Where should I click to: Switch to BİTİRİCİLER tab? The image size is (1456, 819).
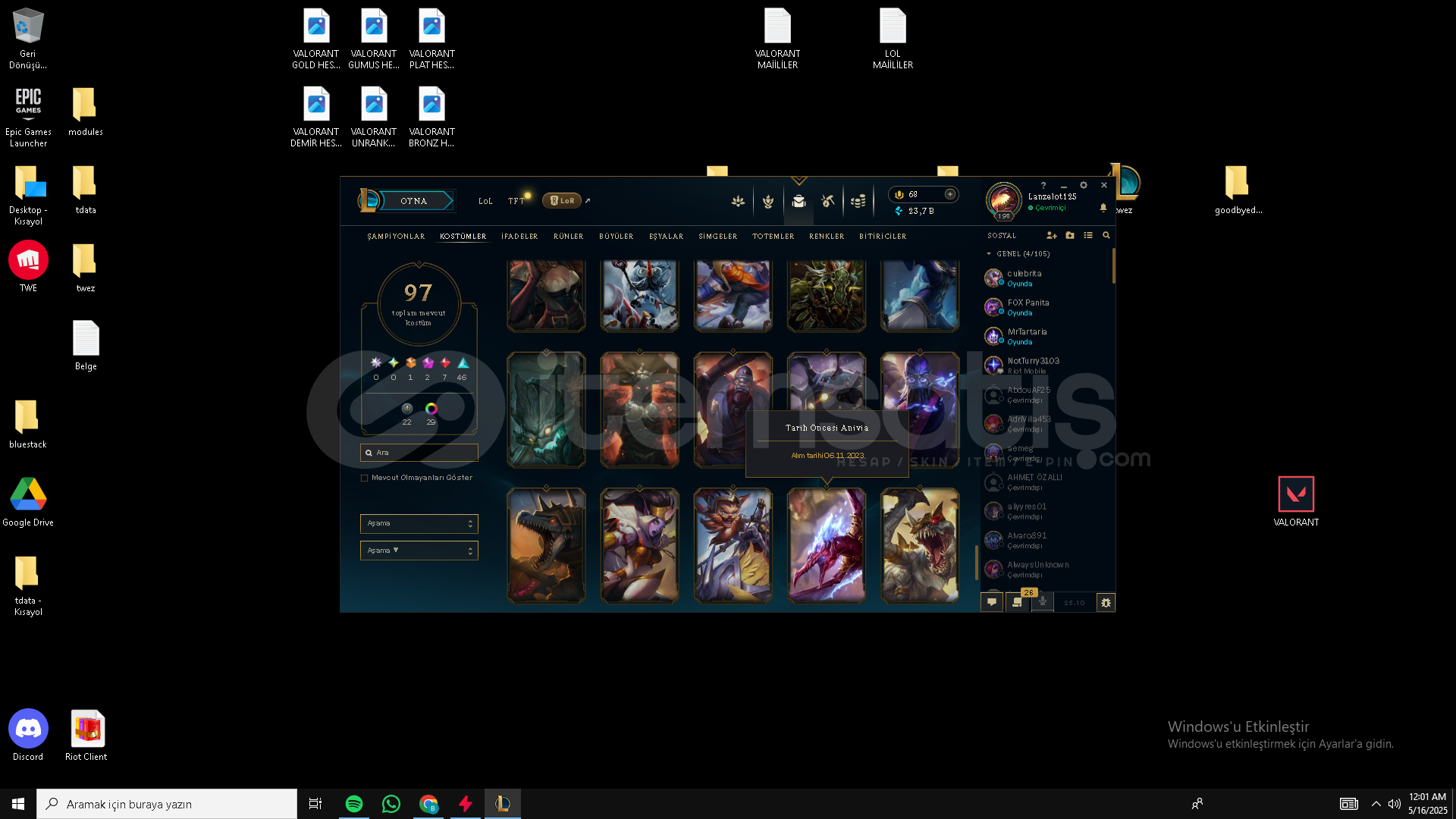[883, 237]
